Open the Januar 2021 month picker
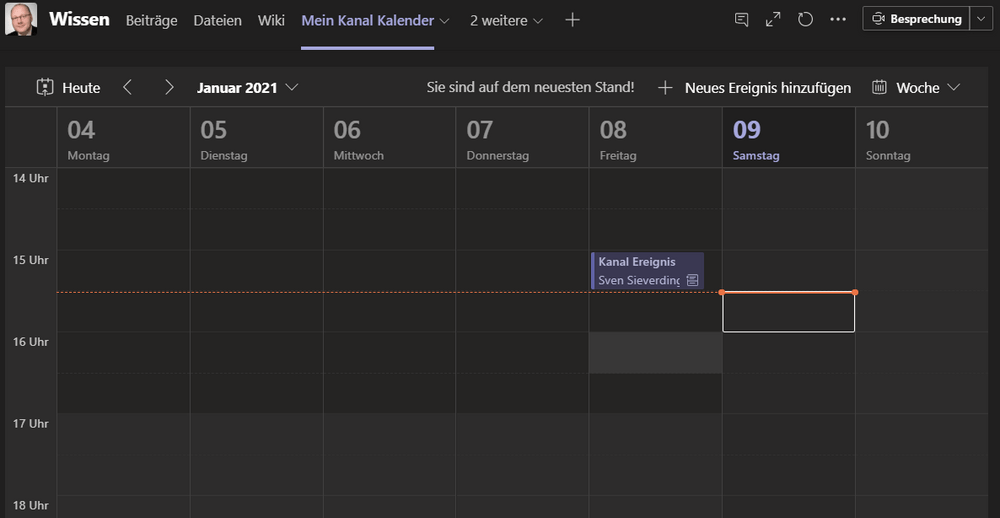 pyautogui.click(x=247, y=87)
